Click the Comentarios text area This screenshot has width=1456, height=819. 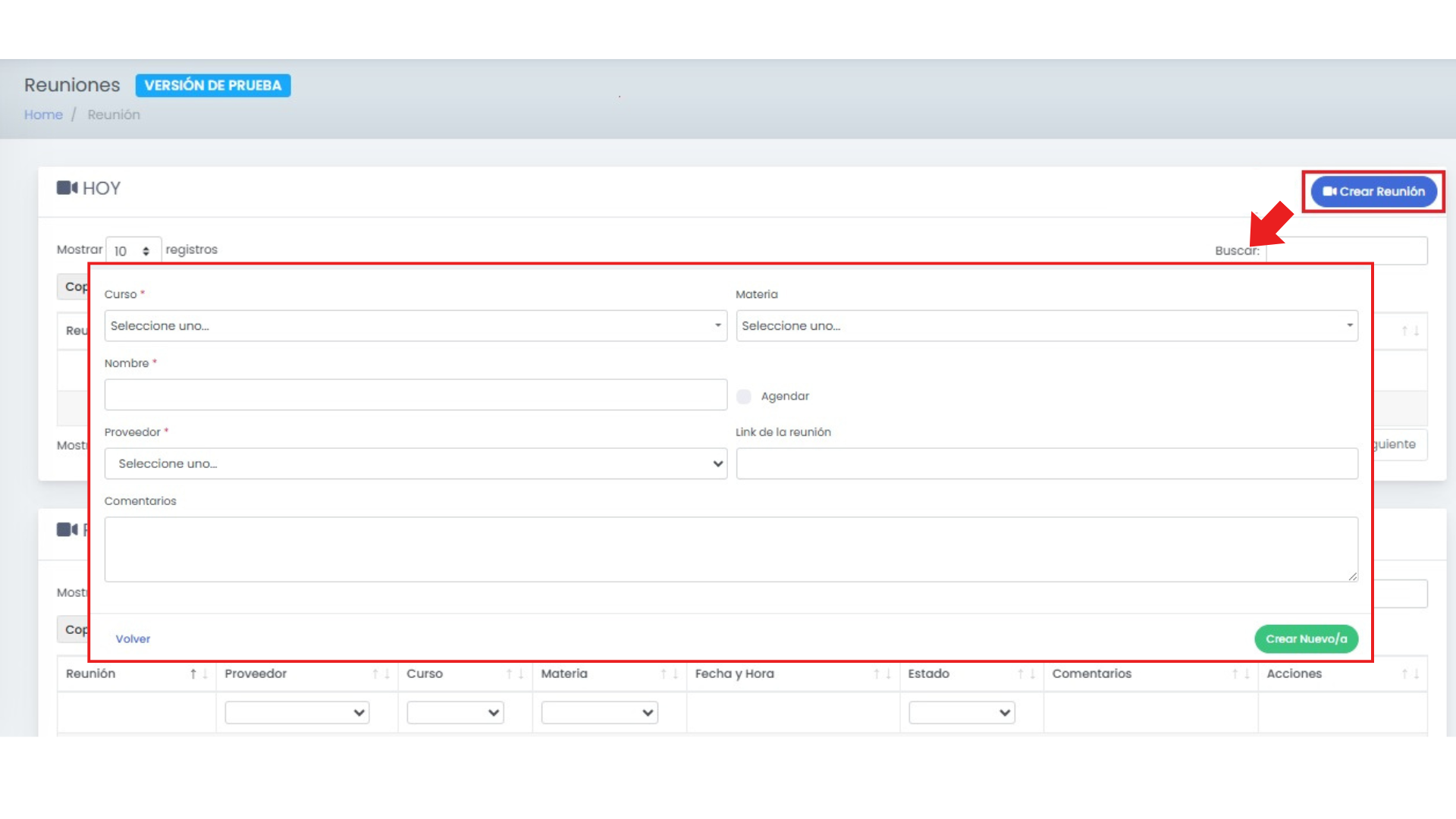(731, 550)
